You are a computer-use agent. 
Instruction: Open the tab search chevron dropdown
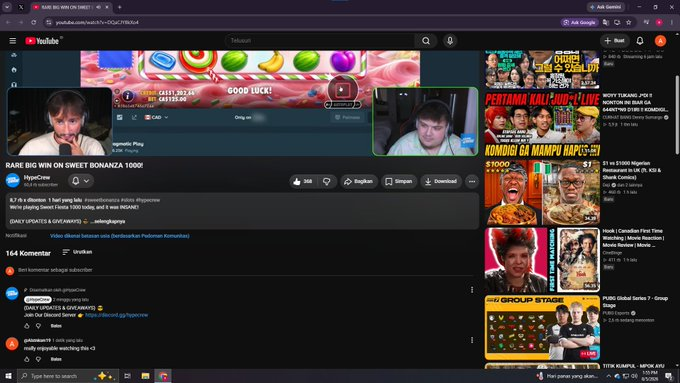(7, 7)
